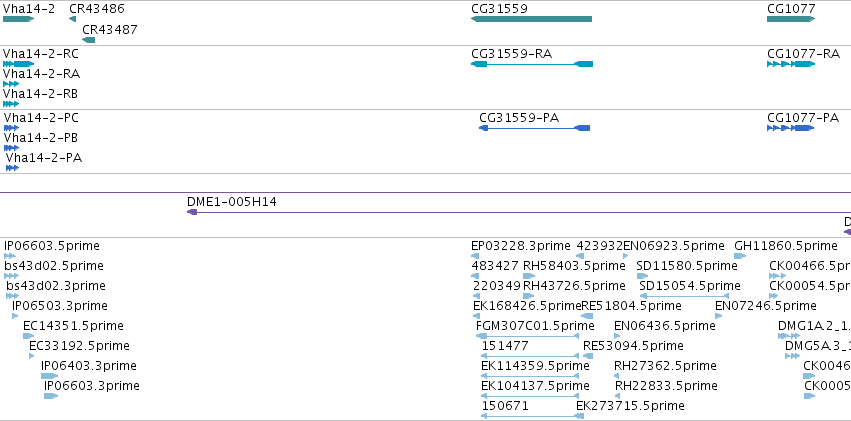Click the CK00054.5prime EST label

[x=810, y=285]
